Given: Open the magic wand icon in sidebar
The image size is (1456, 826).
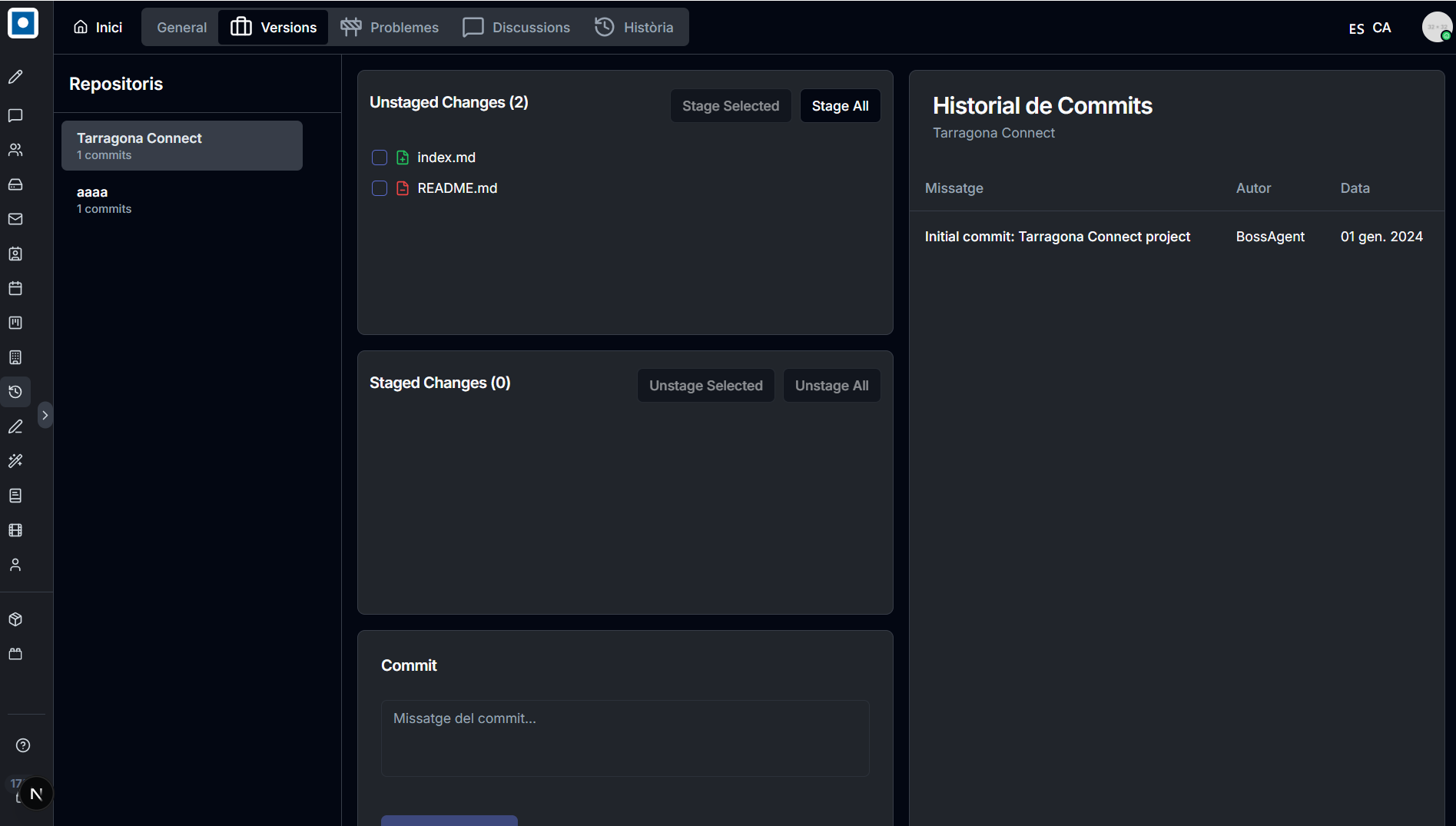Looking at the screenshot, I should pos(15,461).
